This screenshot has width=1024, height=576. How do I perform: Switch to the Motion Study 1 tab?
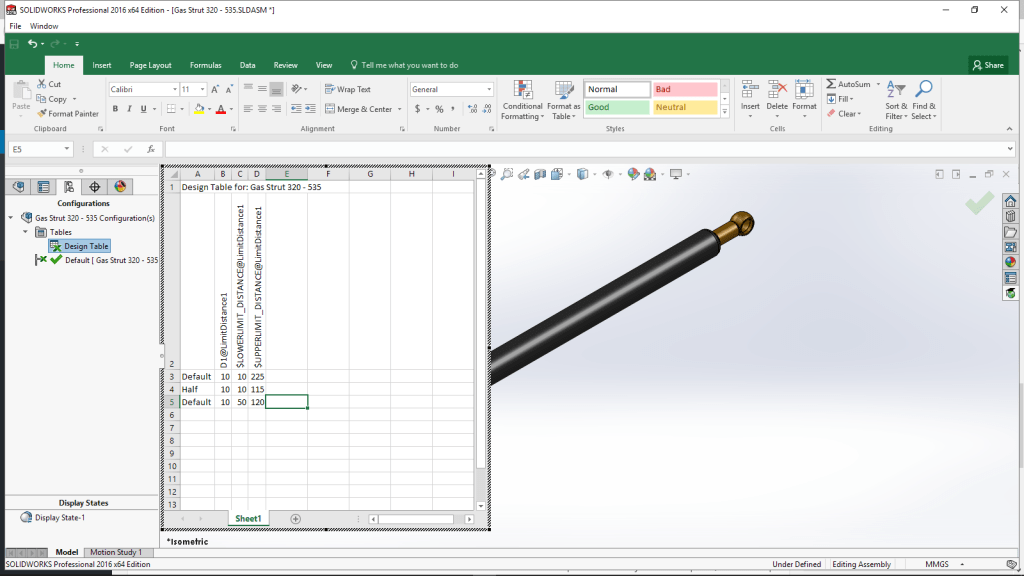click(116, 552)
